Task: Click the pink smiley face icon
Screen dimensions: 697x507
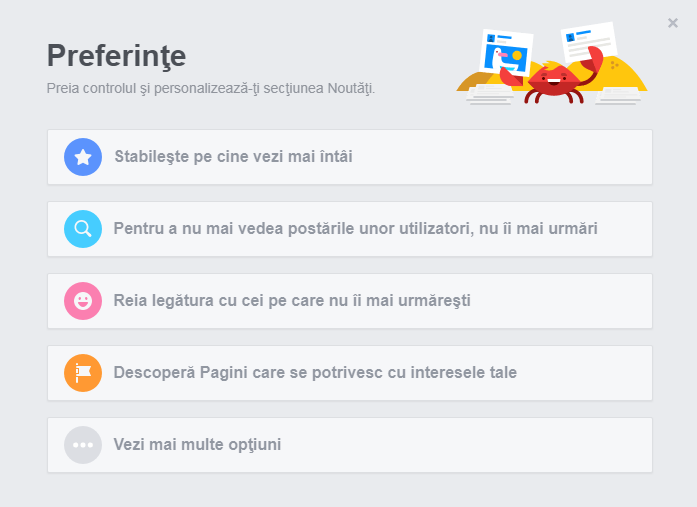Action: [x=83, y=301]
